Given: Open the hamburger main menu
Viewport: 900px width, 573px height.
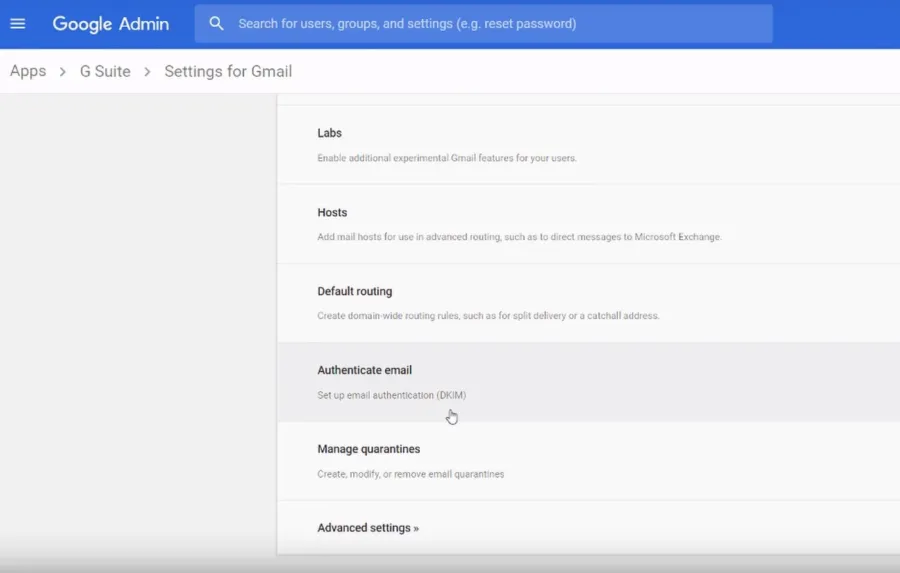Looking at the screenshot, I should coord(18,24).
